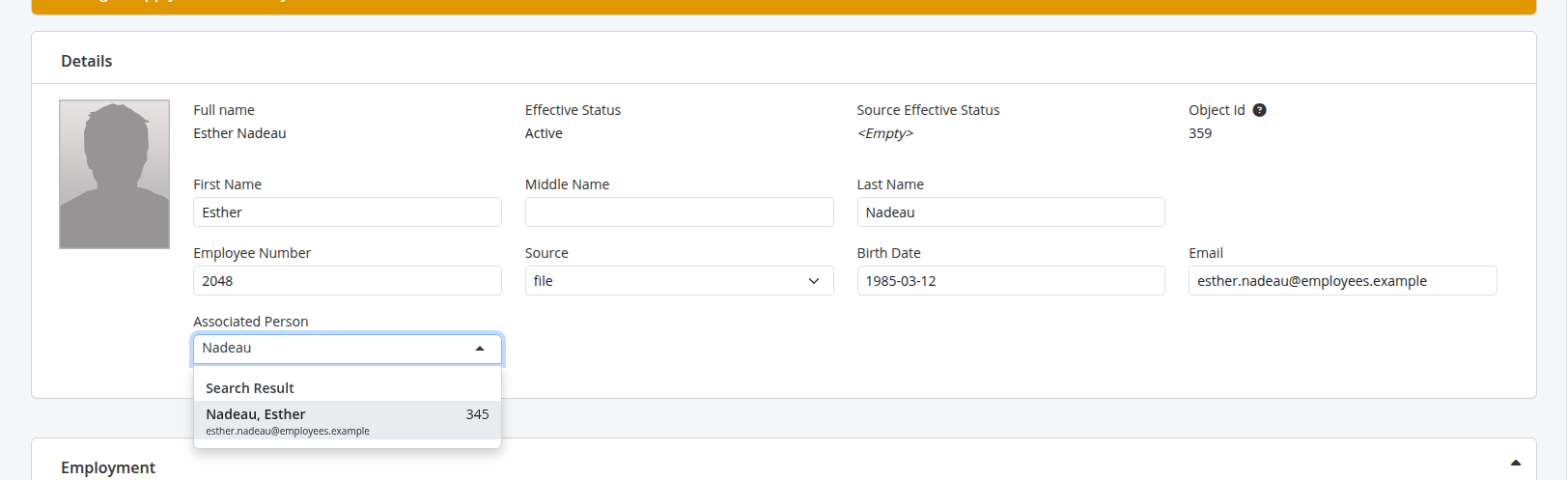Viewport: 1568px width, 480px height.
Task: Select Nadeau, Esther search result
Action: [348, 420]
